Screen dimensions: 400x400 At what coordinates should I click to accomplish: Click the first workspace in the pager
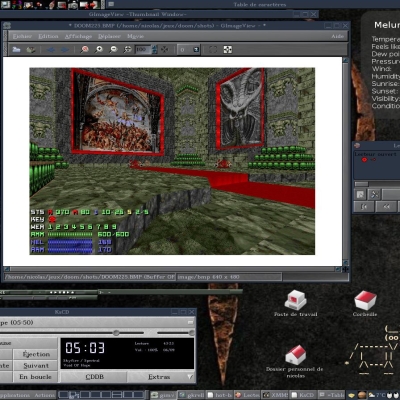pyautogui.click(x=64, y=395)
